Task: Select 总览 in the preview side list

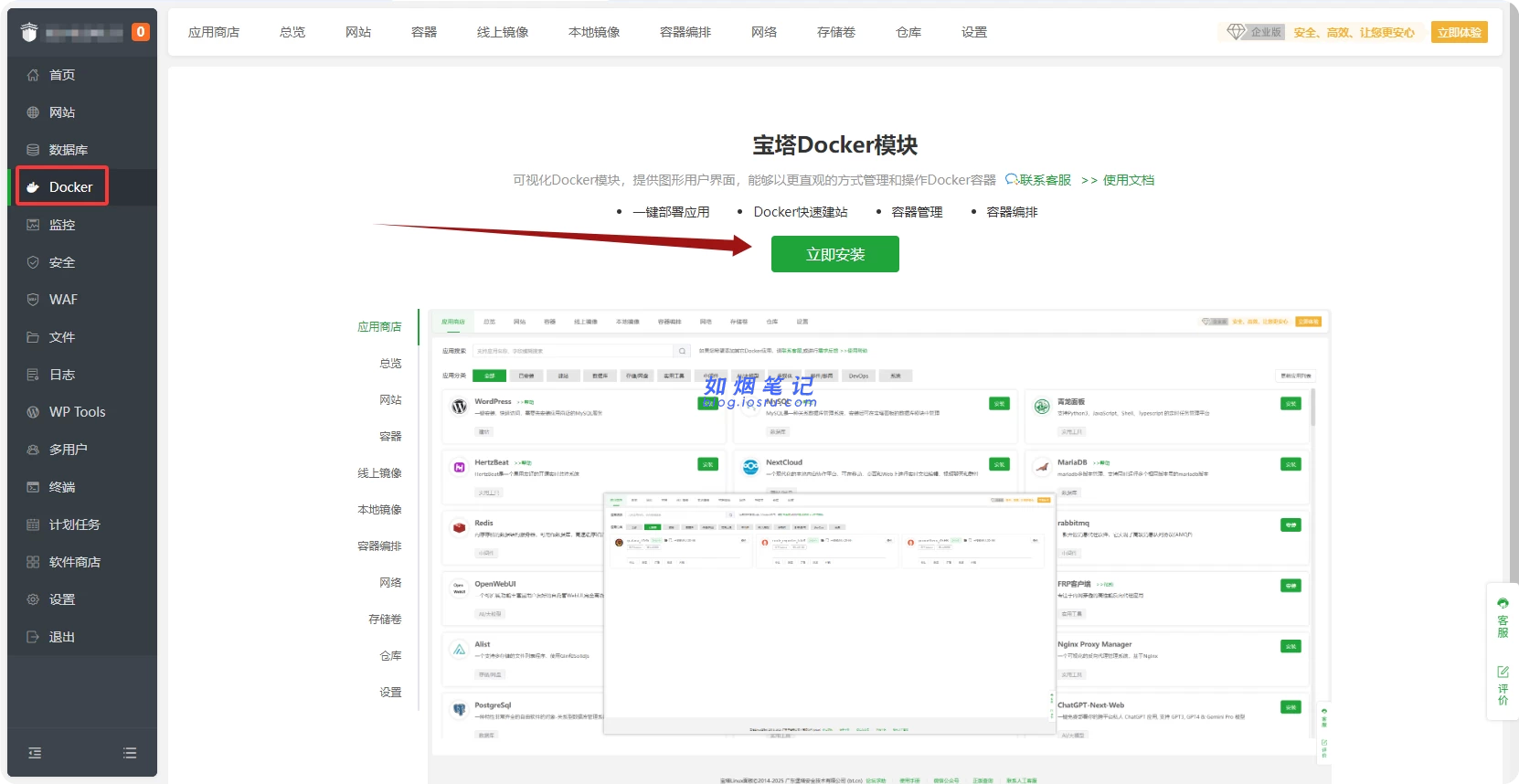Action: click(x=390, y=364)
